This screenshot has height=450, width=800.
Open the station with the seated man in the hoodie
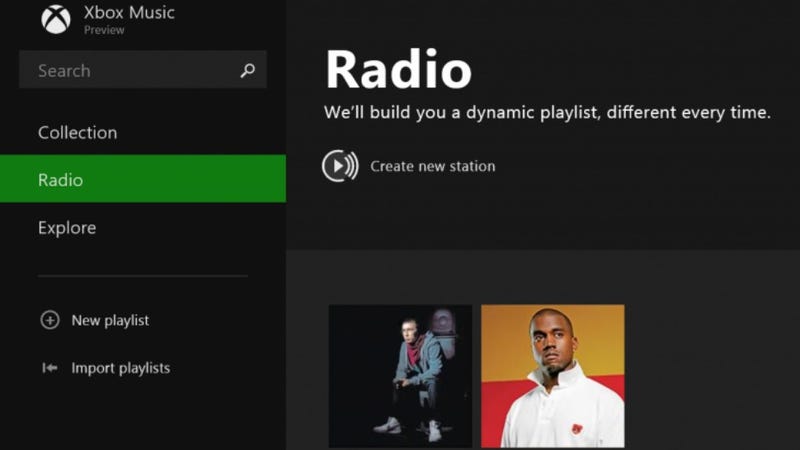400,376
